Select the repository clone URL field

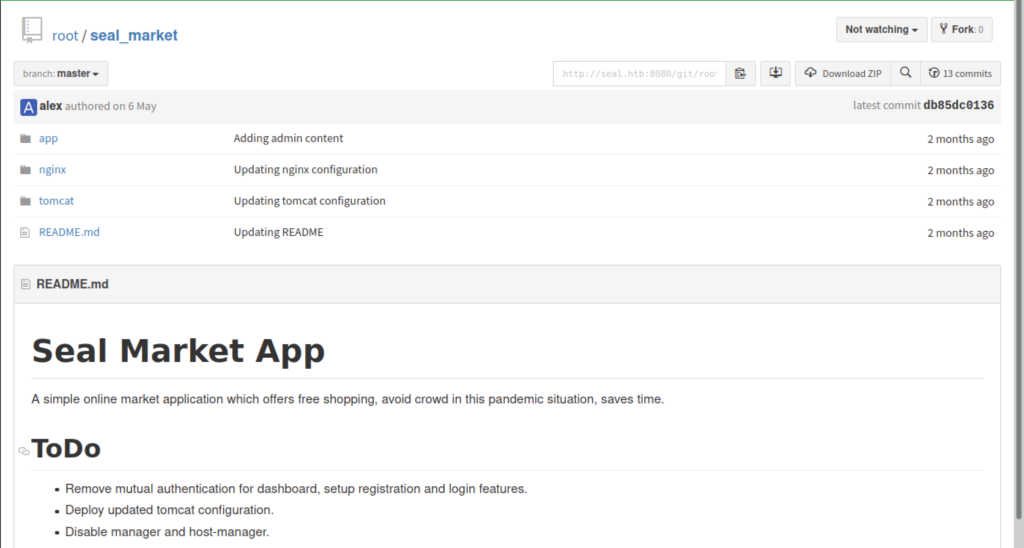[x=639, y=73]
